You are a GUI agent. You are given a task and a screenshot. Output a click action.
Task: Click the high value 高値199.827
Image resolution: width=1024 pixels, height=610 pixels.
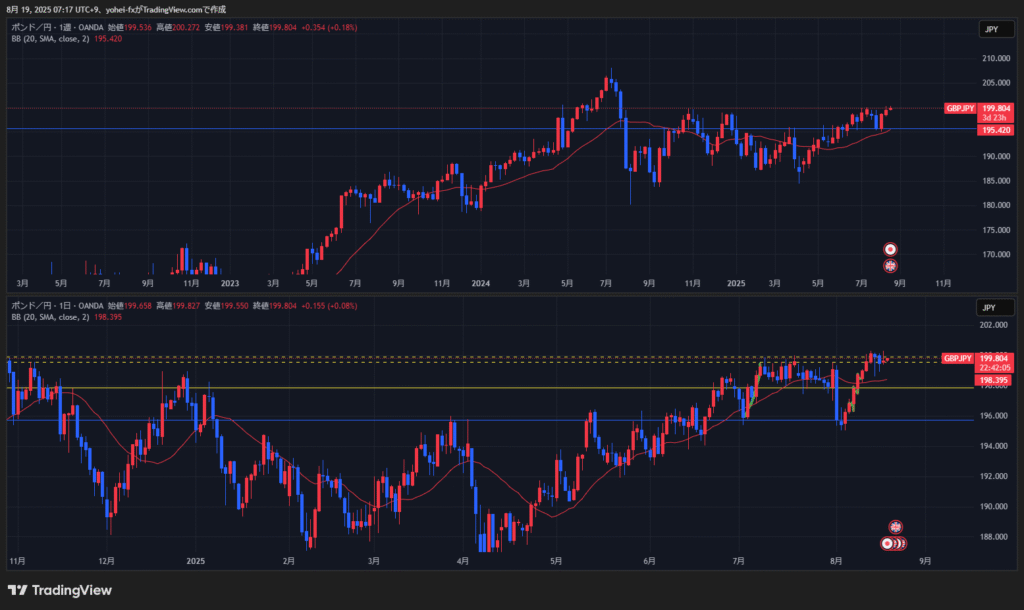pyautogui.click(x=178, y=306)
